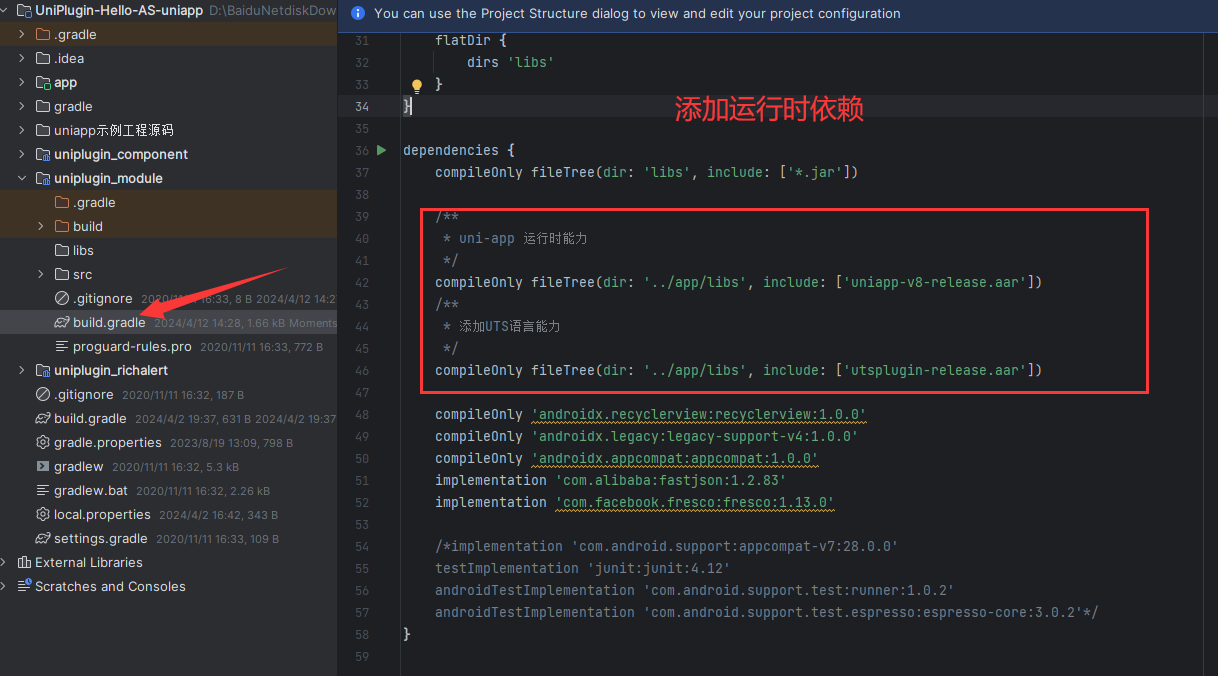Click the appcompat:1.0.0 dependency on line 50

pos(675,458)
